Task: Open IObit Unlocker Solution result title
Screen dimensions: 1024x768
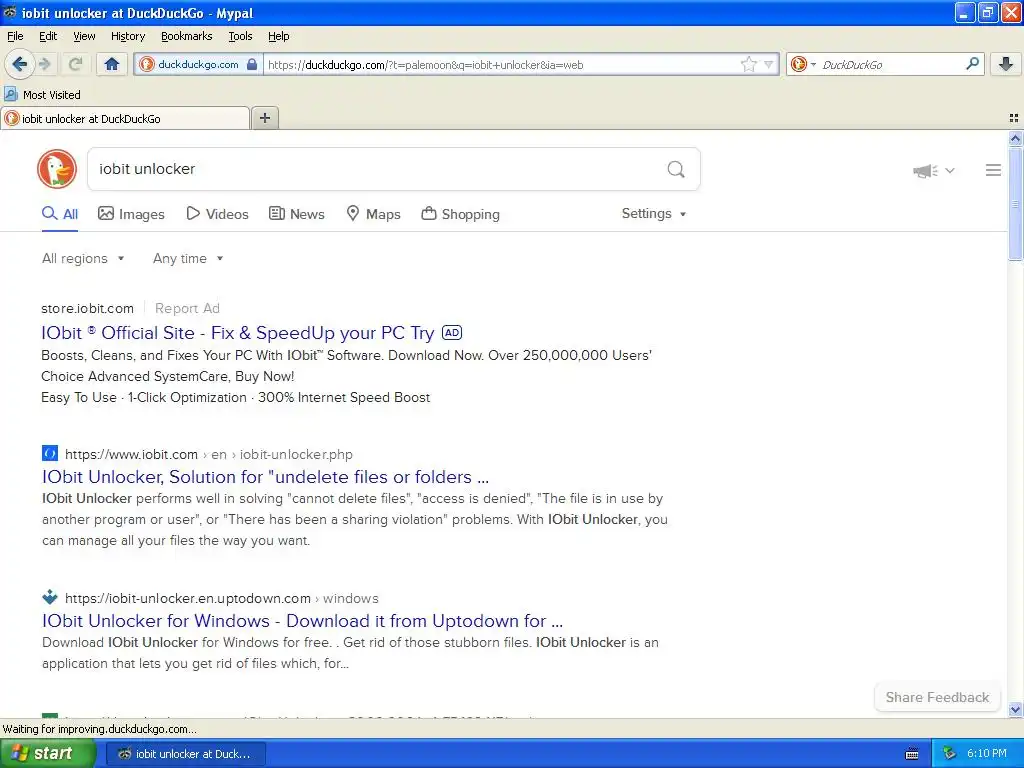Action: click(x=265, y=477)
